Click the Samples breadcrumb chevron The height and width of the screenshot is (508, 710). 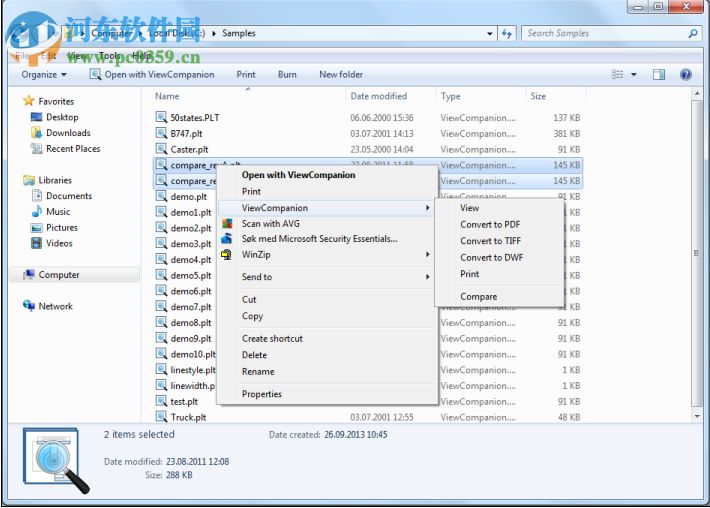pyautogui.click(x=214, y=34)
